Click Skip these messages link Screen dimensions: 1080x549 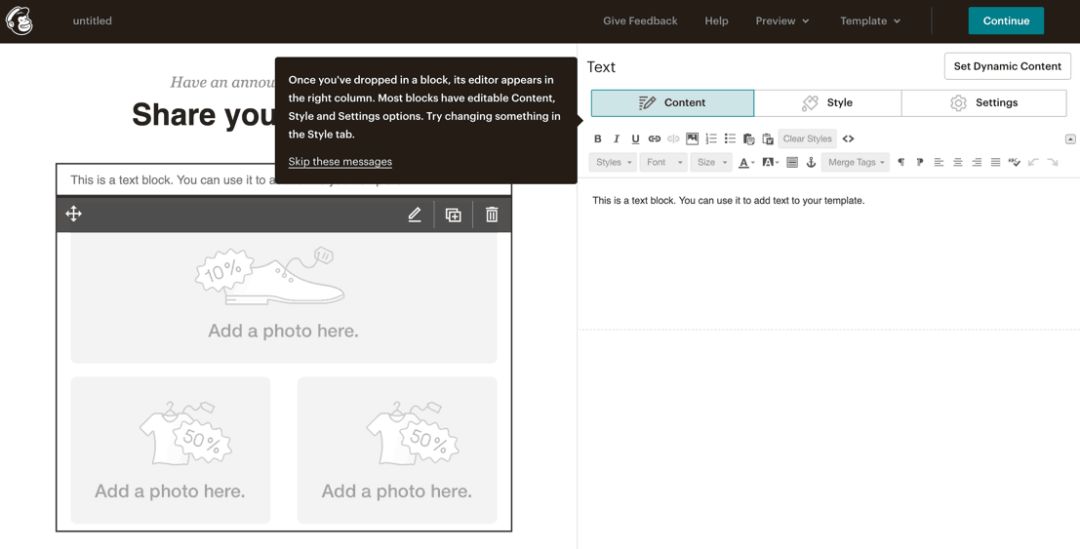[x=340, y=162]
